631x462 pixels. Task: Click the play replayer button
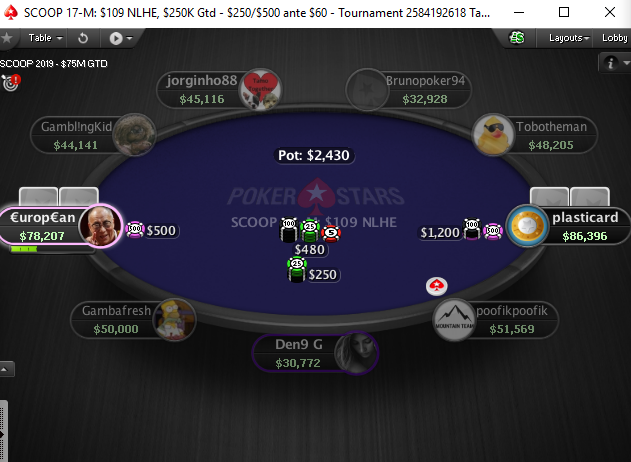click(x=116, y=39)
